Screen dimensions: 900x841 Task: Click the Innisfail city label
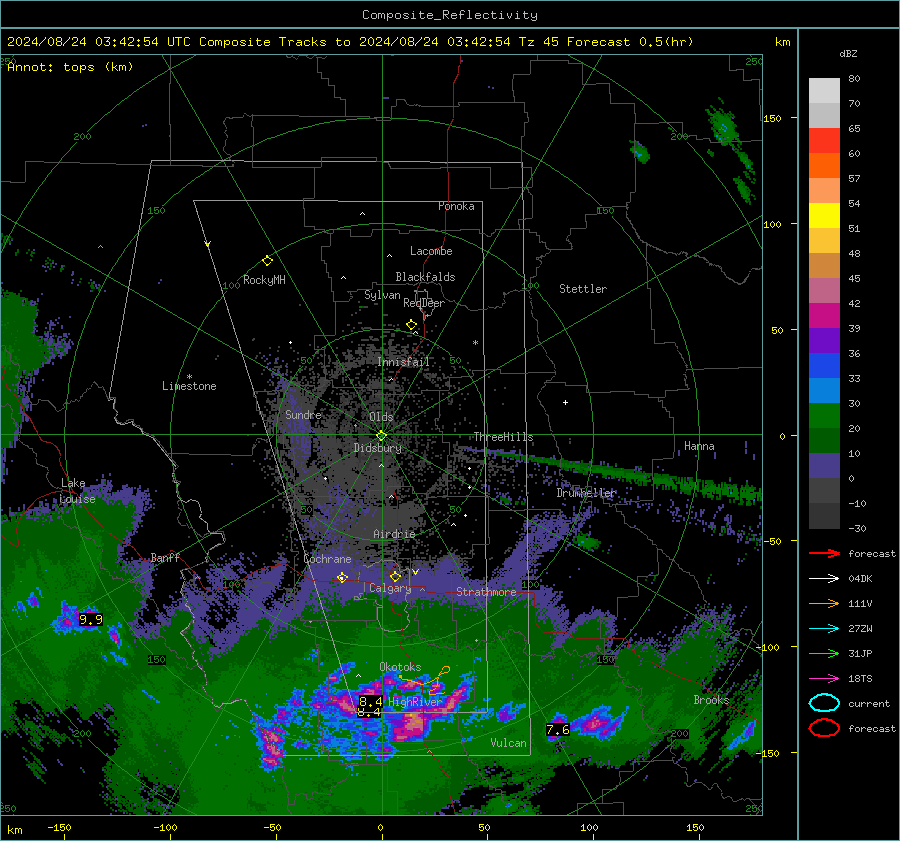[404, 362]
